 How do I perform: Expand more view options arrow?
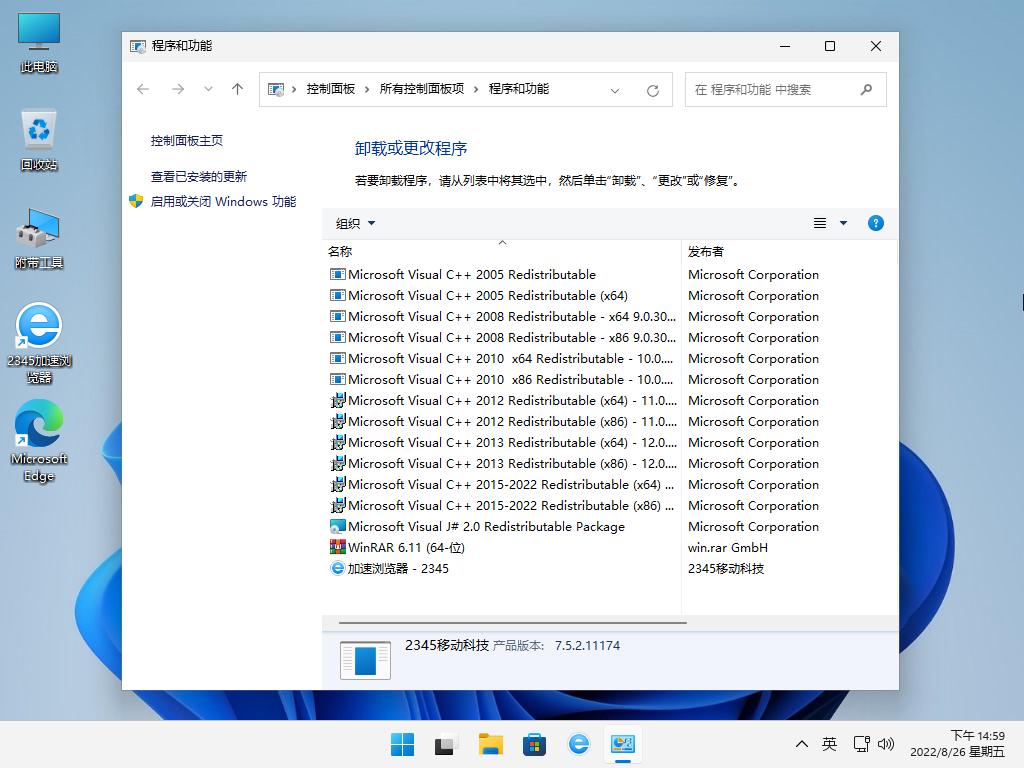(843, 223)
